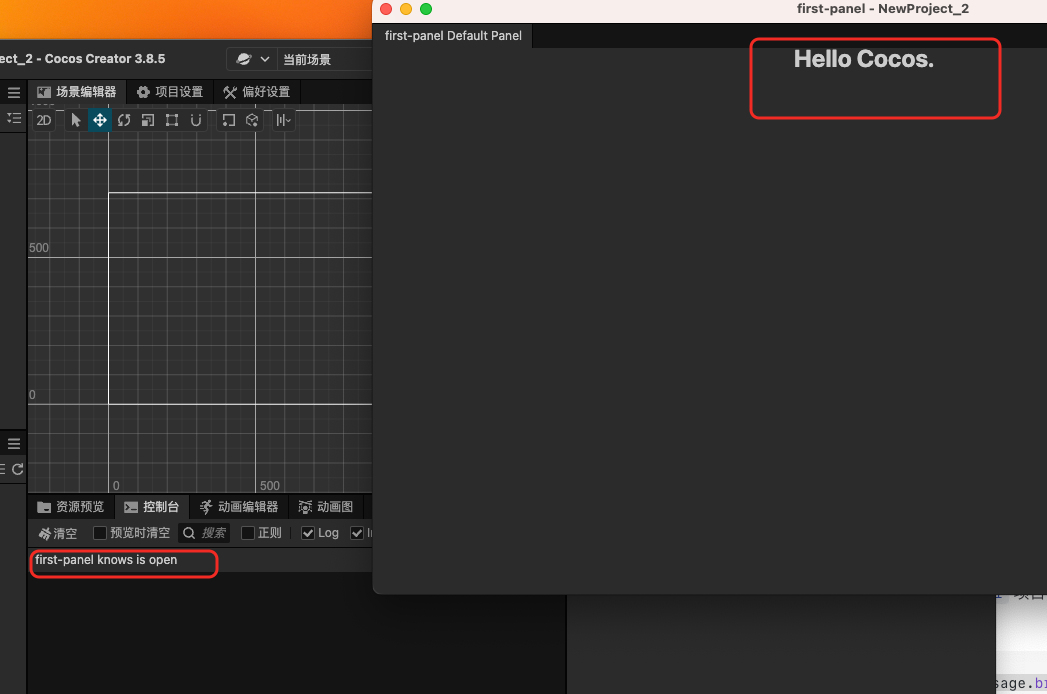Select the 'first-panel knows is open' log entry

[200, 560]
